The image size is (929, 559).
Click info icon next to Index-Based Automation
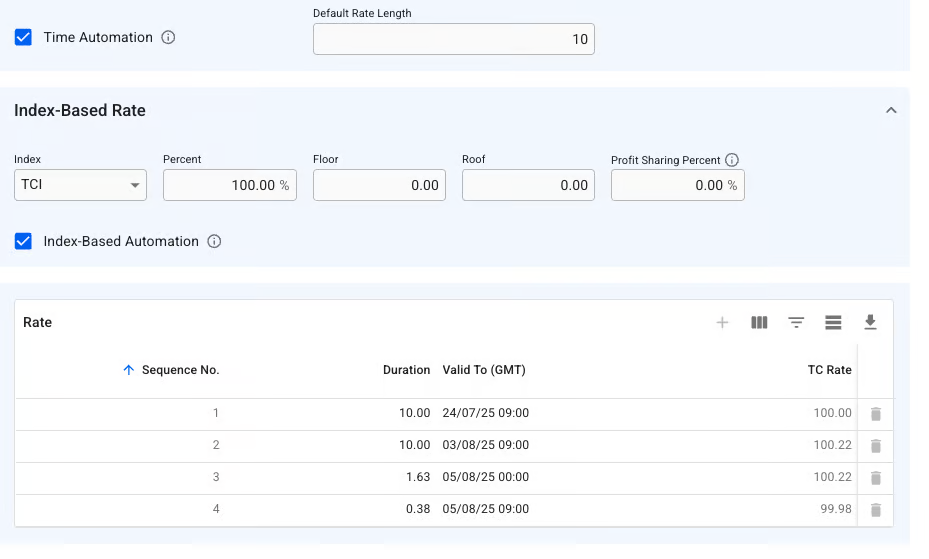(x=214, y=242)
